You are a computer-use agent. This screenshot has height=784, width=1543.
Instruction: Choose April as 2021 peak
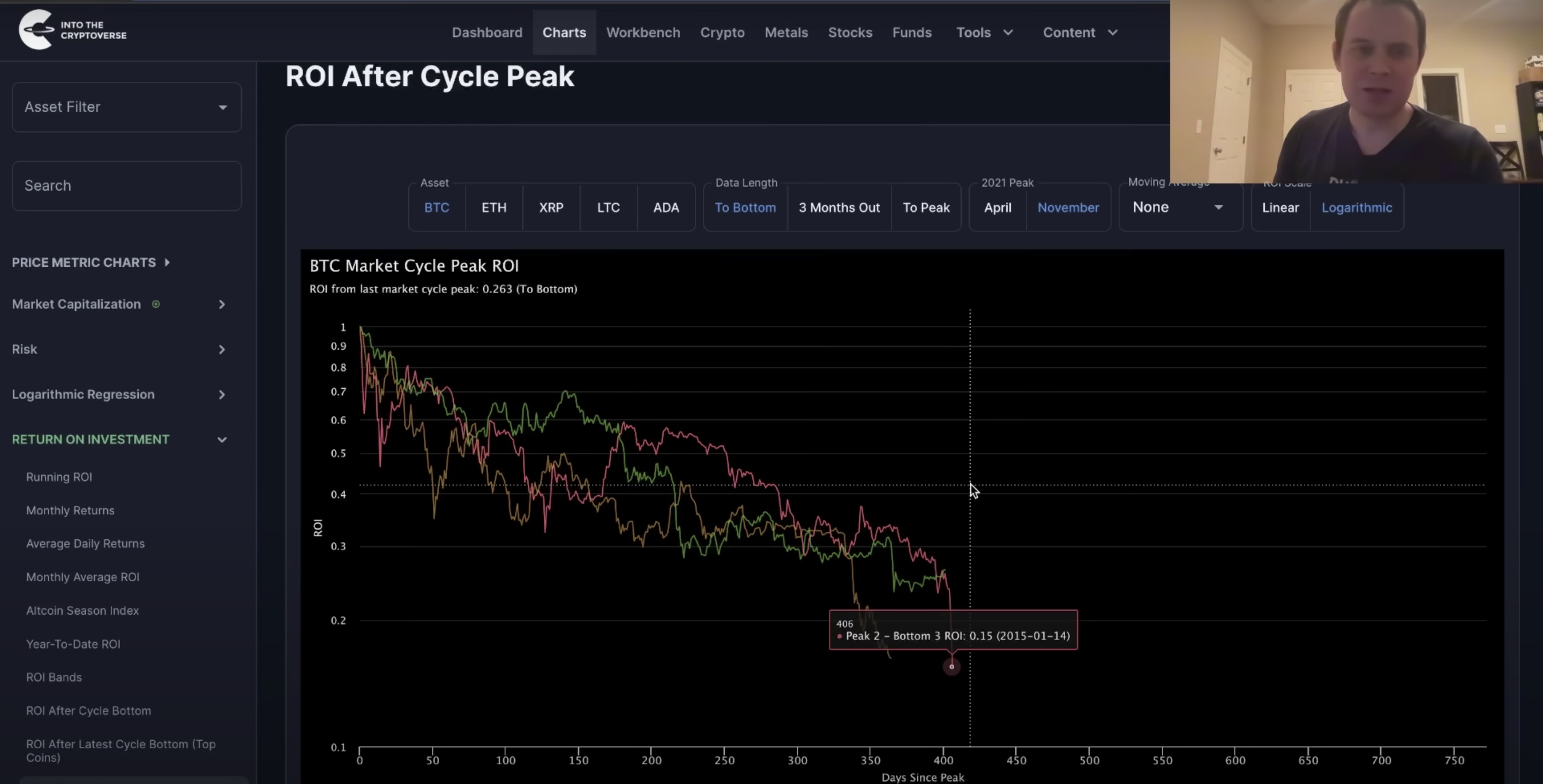coord(997,208)
